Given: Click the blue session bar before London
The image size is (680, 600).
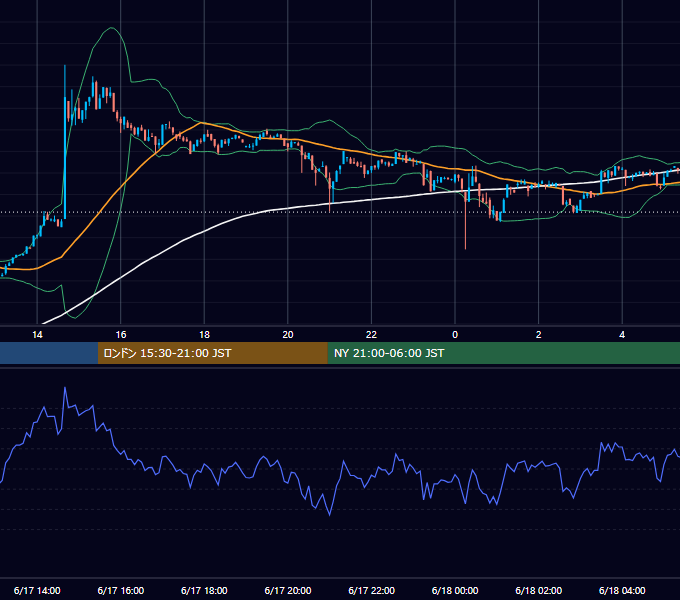Looking at the screenshot, I should click(49, 353).
